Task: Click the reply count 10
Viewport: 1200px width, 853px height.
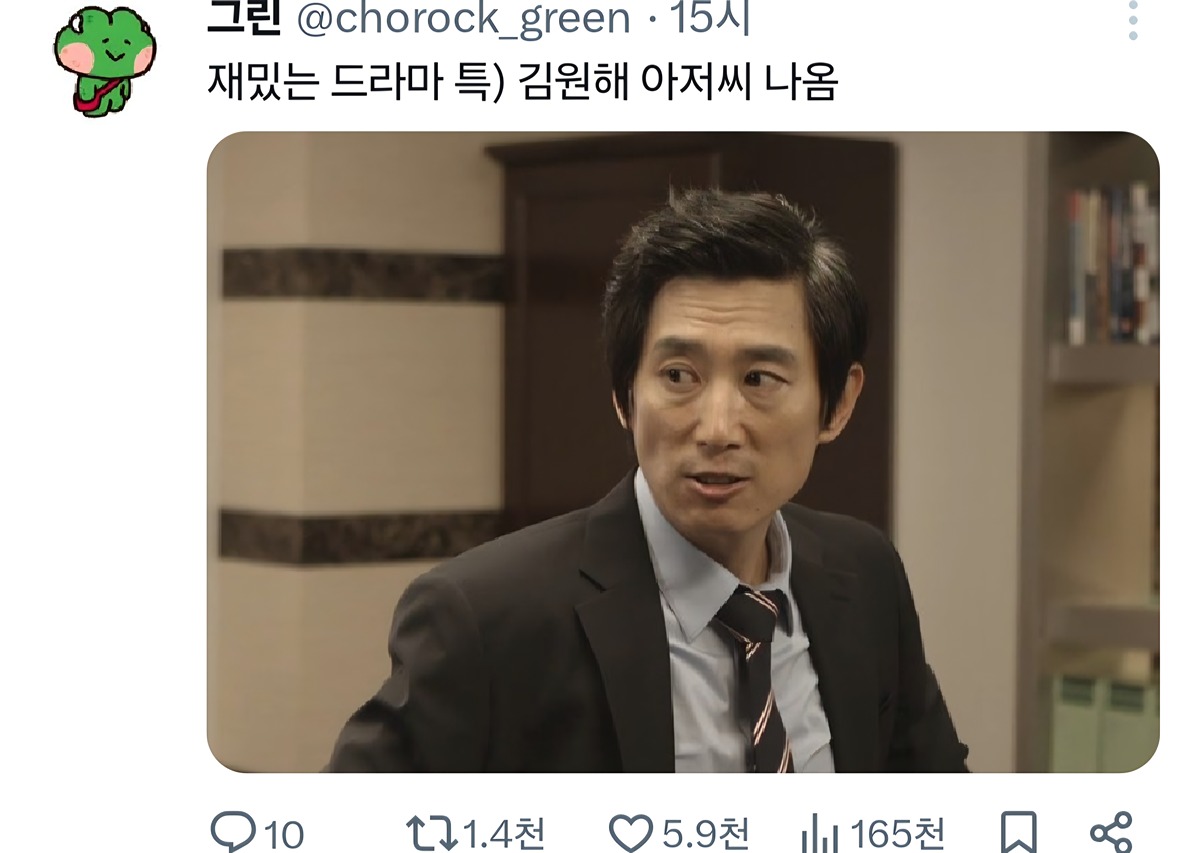Action: click(284, 833)
